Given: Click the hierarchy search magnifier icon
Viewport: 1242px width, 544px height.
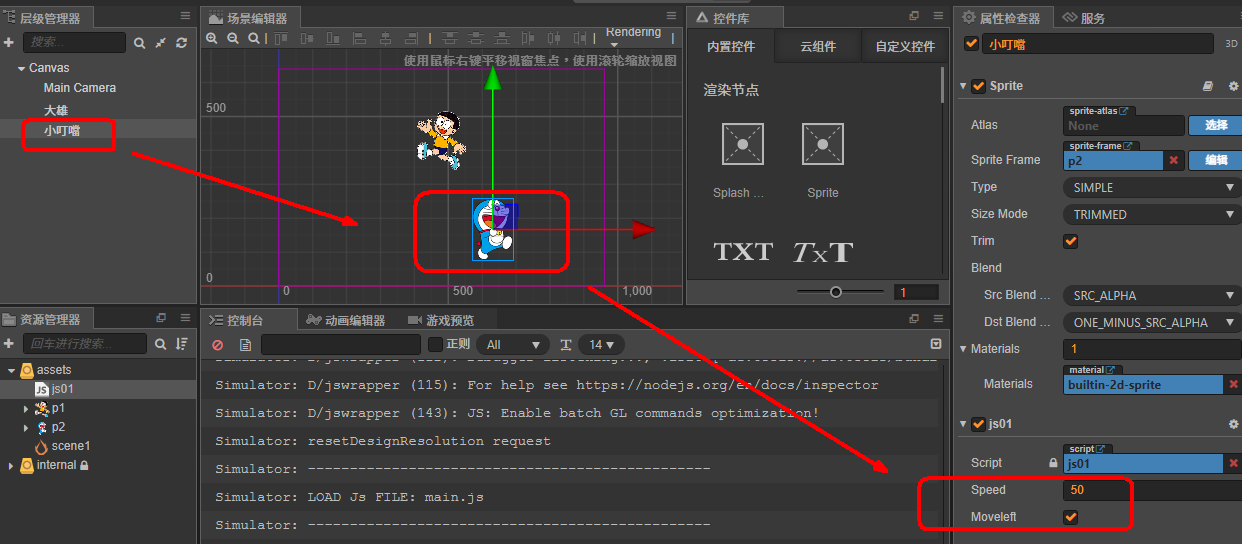Looking at the screenshot, I should pos(140,43).
